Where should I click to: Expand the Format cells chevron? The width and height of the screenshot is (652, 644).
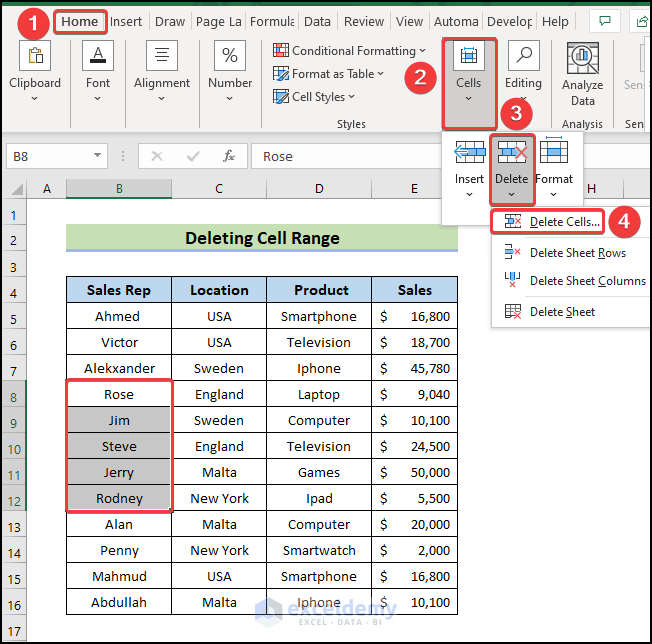point(553,194)
